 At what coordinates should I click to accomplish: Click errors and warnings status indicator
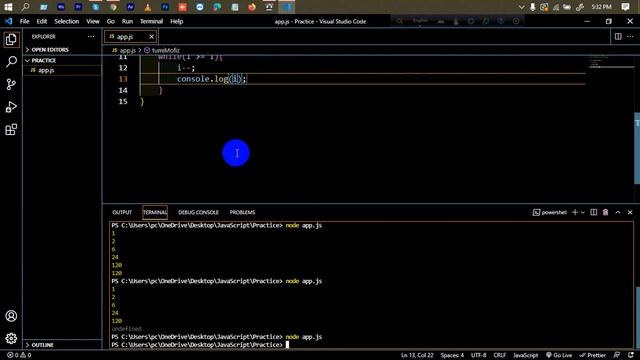click(19, 355)
